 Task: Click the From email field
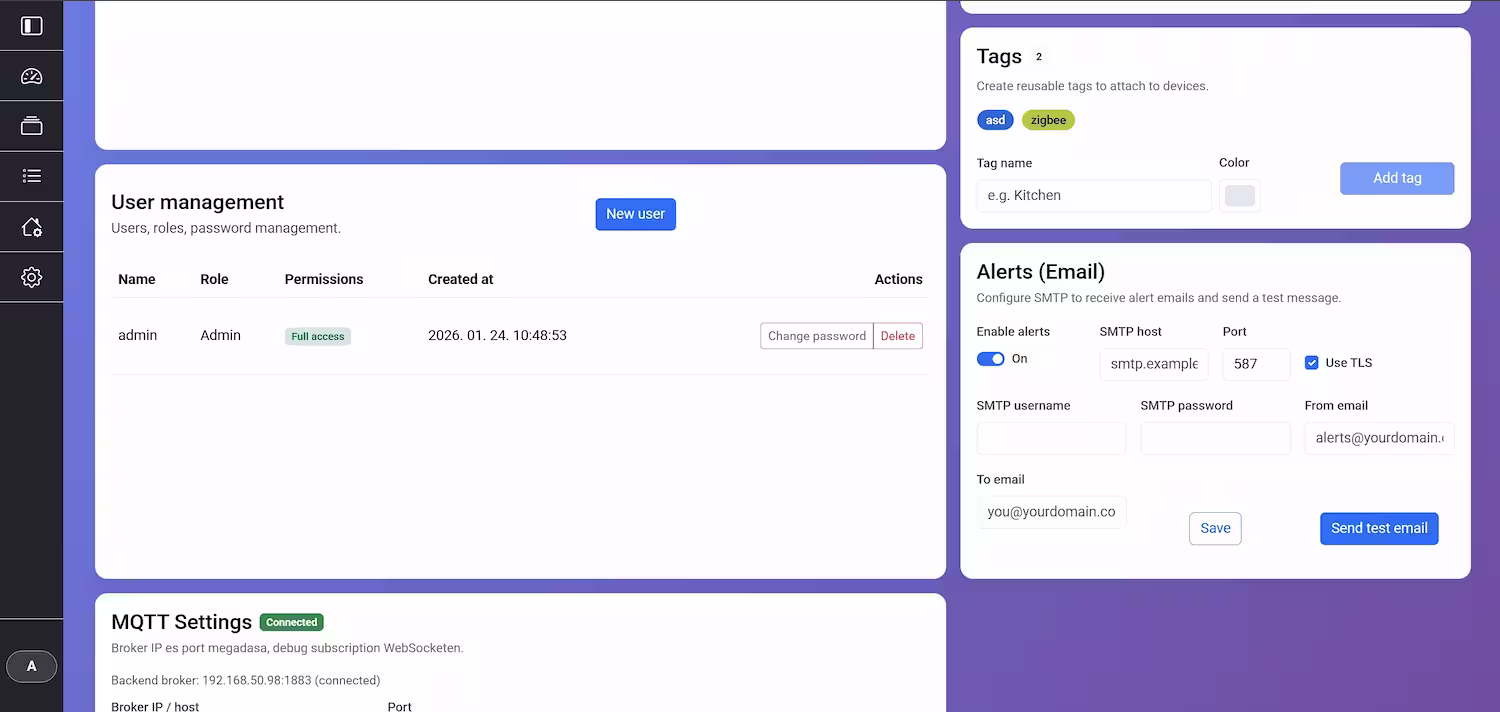pyautogui.click(x=1380, y=438)
